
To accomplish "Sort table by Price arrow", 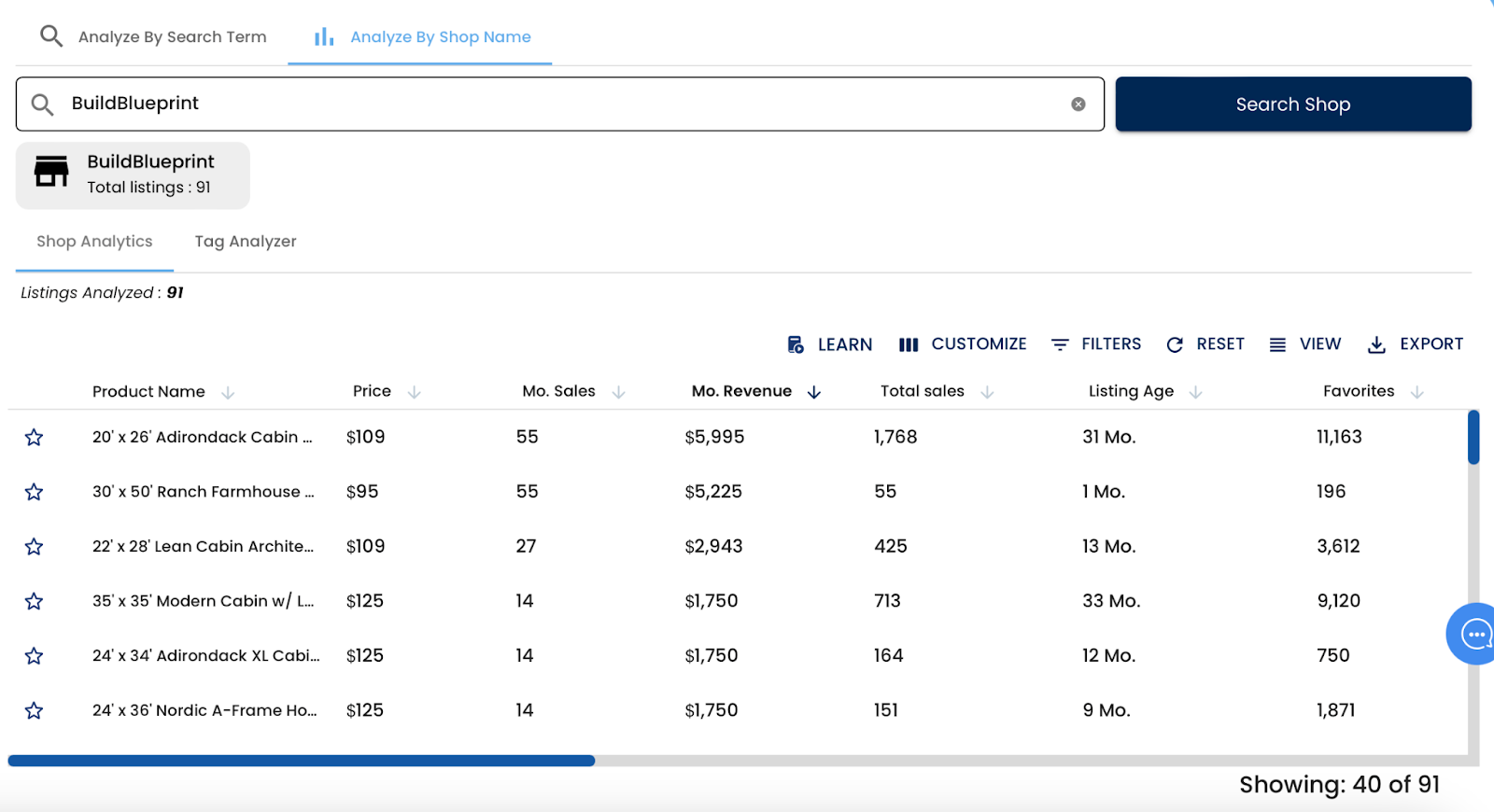I will [x=415, y=392].
